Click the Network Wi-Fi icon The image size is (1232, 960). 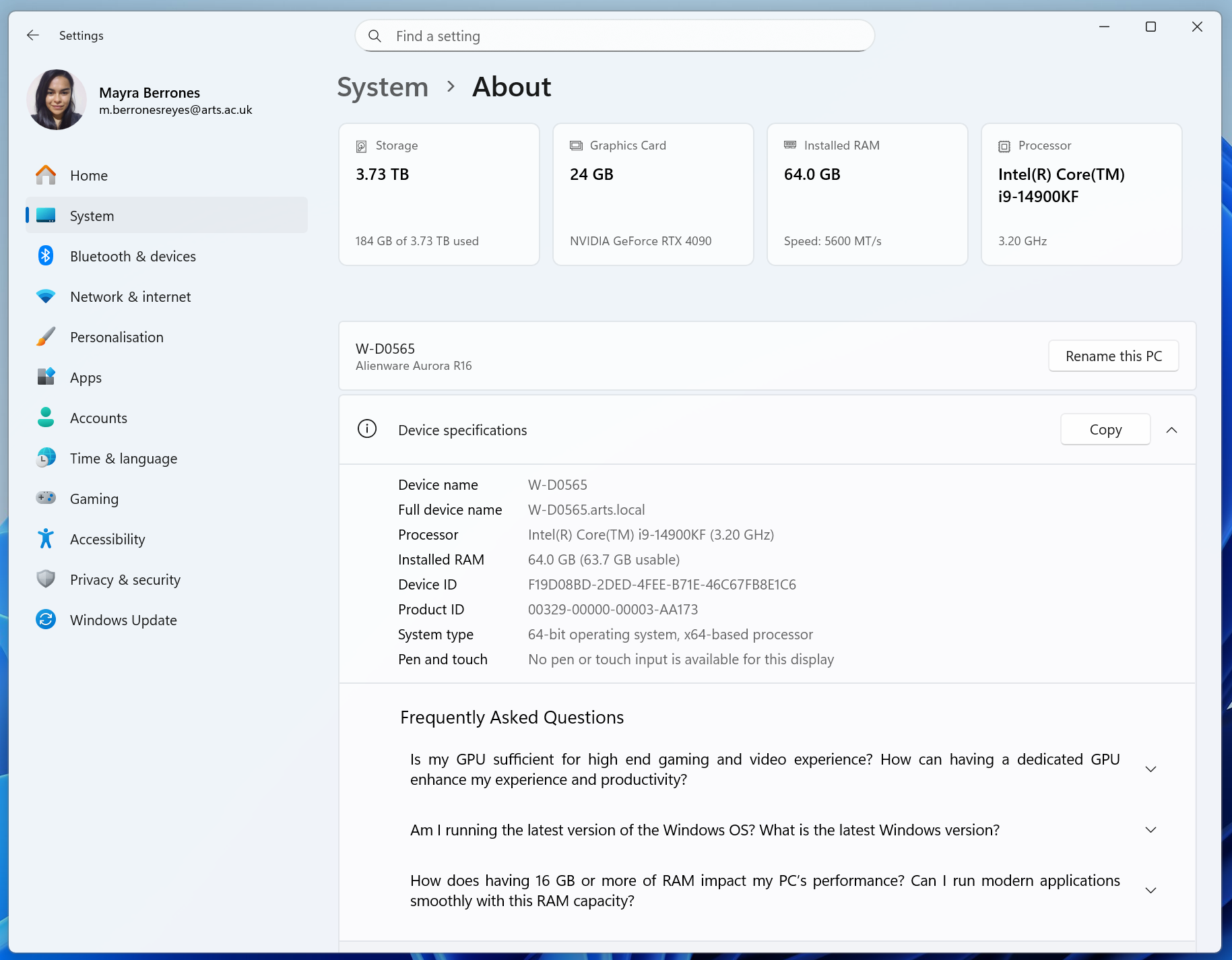[46, 296]
